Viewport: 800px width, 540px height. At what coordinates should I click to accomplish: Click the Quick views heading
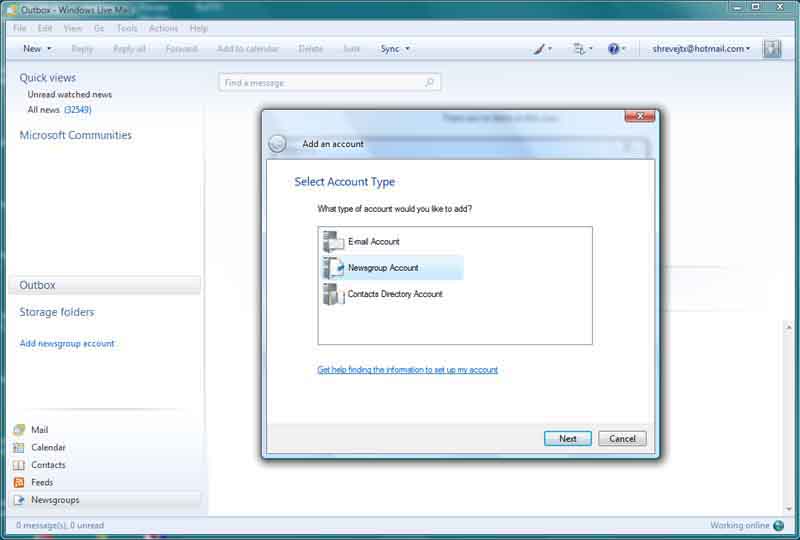47,78
